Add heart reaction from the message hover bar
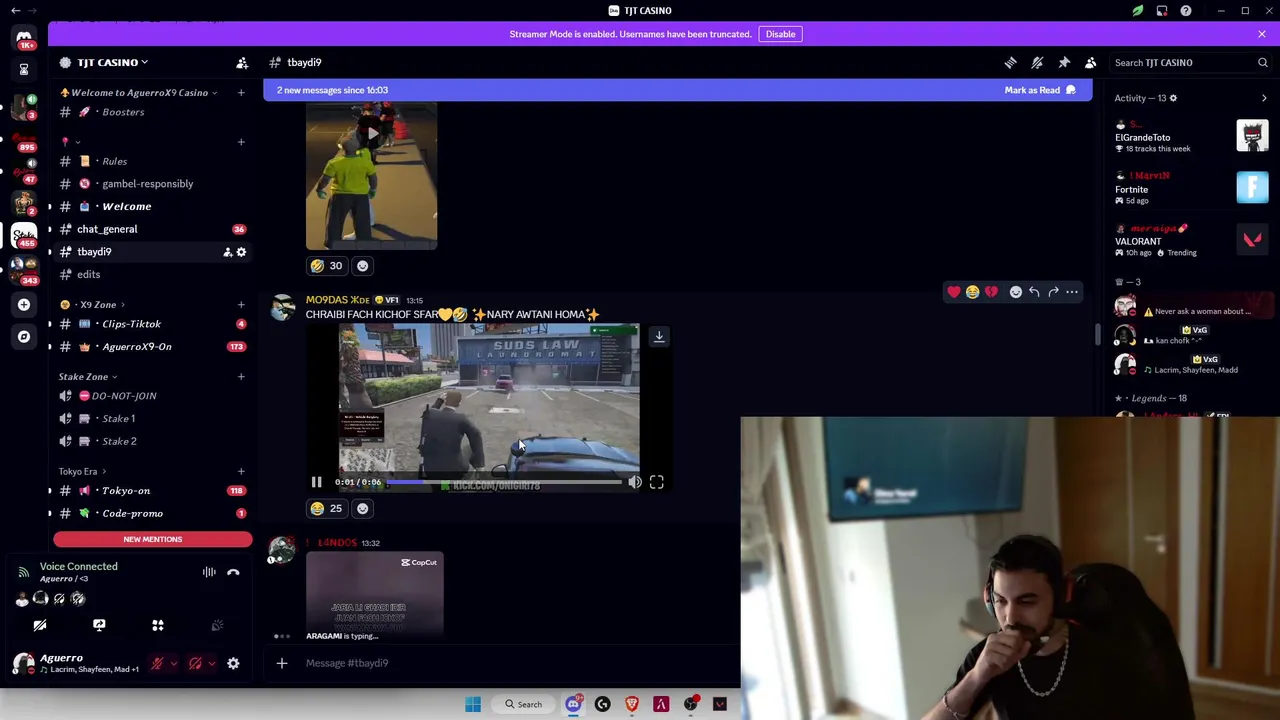This screenshot has width=1280, height=720. coord(954,292)
